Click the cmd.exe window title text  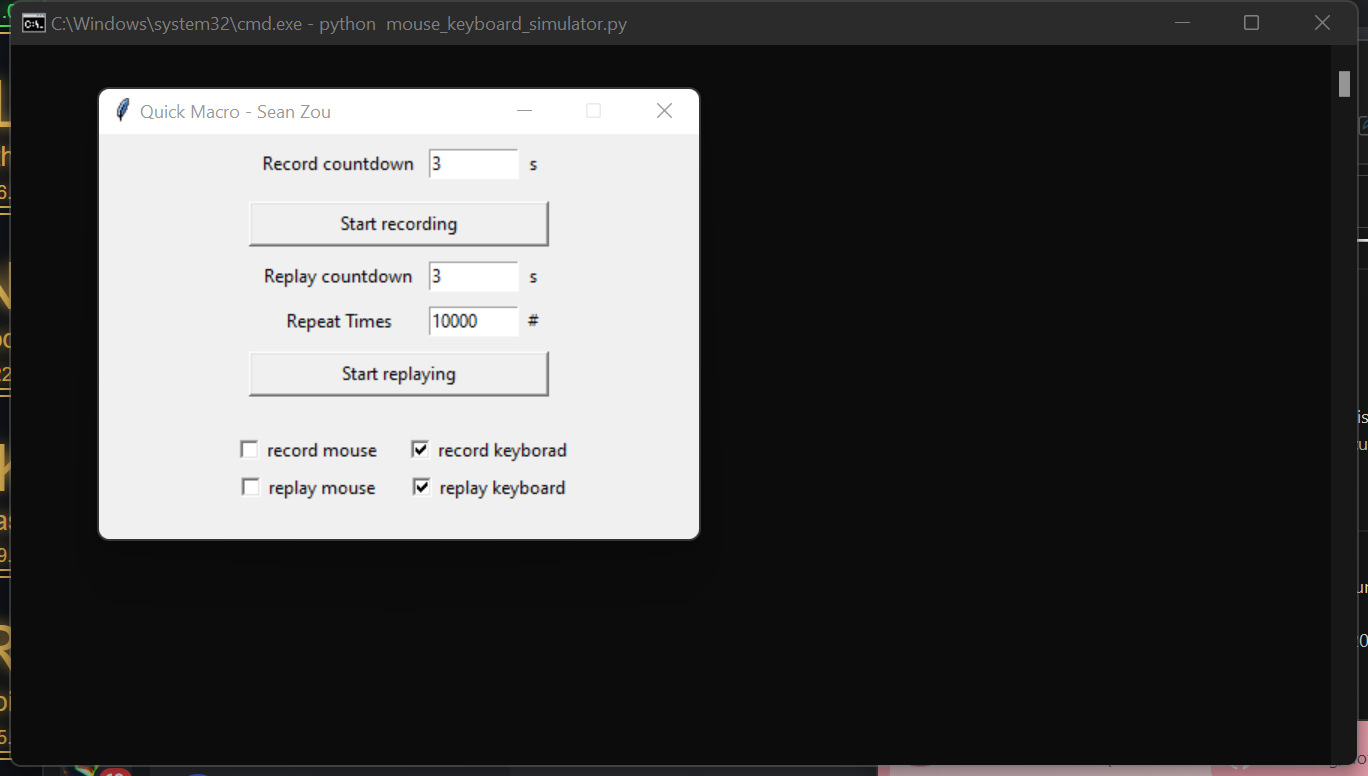point(339,24)
